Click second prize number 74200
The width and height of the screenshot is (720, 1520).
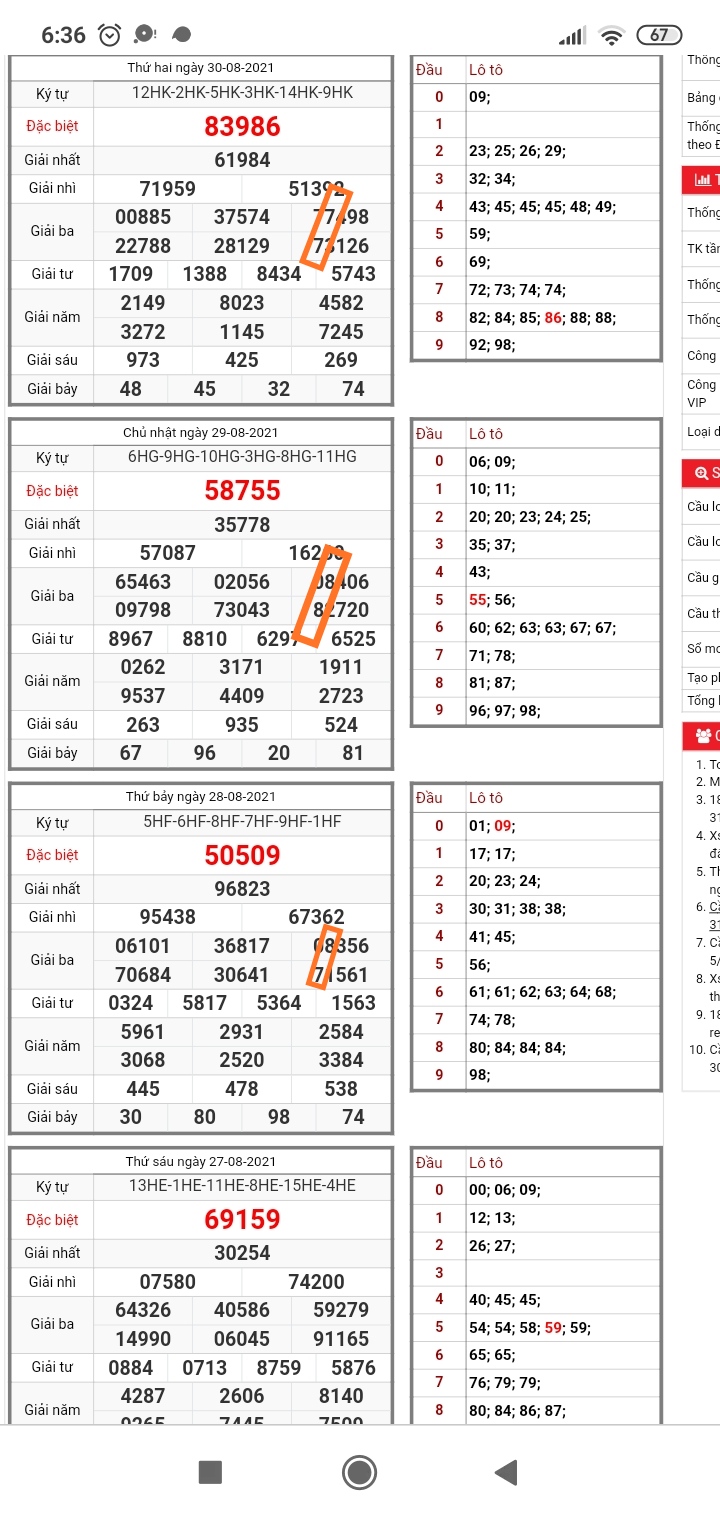(x=316, y=1282)
